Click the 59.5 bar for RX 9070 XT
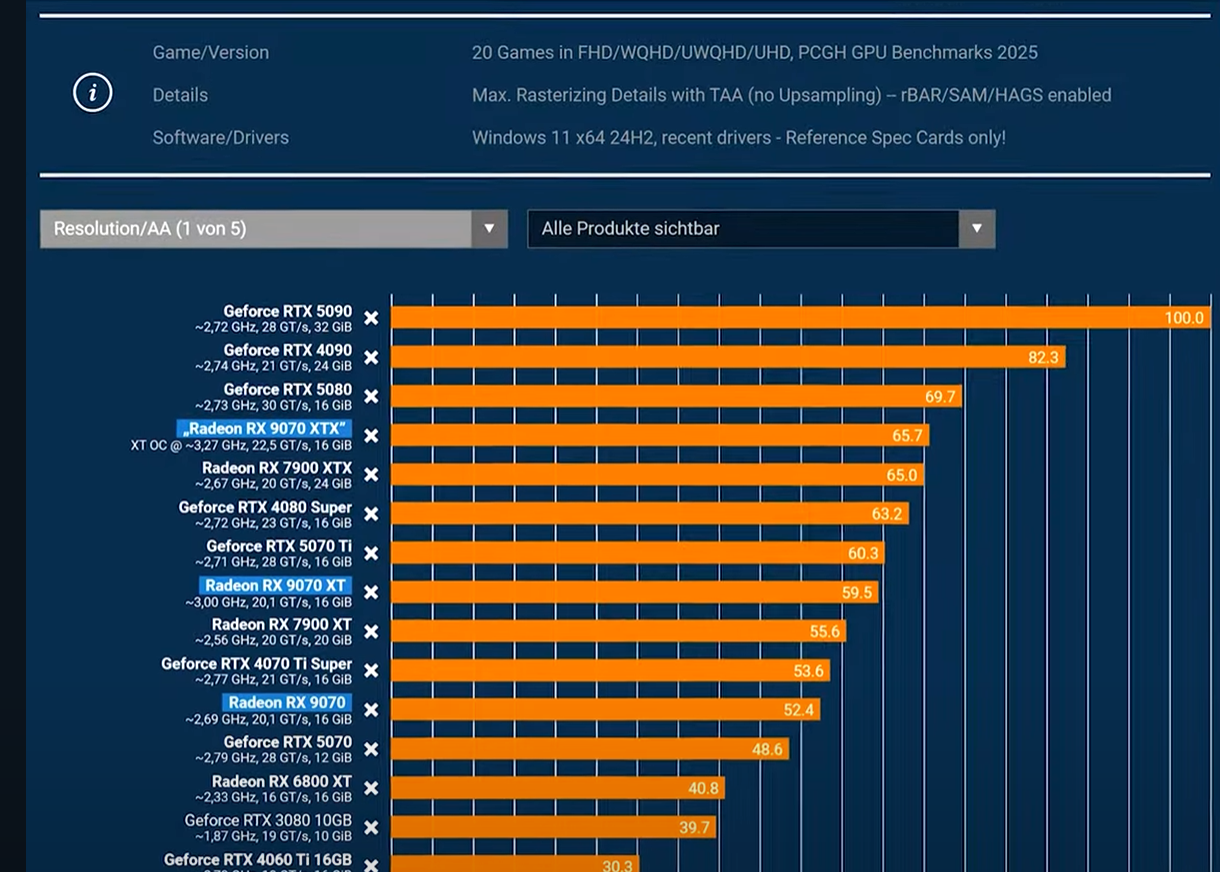Screen dimensions: 1220x872 (635, 592)
